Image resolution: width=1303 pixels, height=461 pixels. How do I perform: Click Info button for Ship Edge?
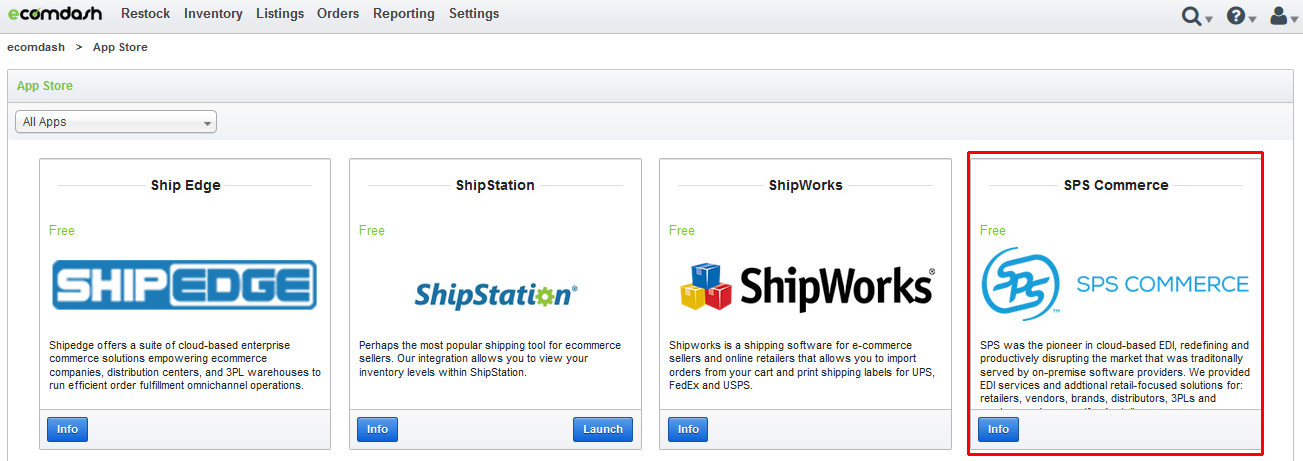(x=68, y=429)
